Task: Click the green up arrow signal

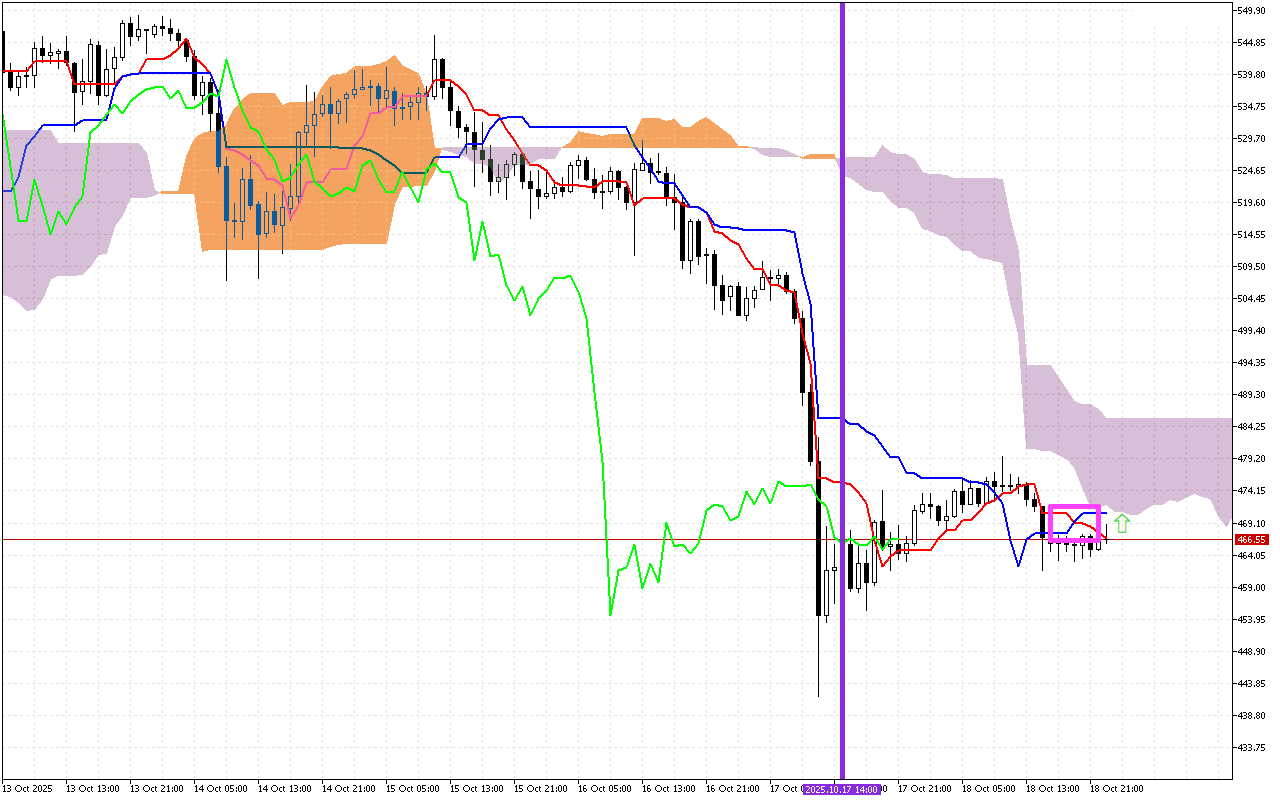Action: [x=1122, y=522]
